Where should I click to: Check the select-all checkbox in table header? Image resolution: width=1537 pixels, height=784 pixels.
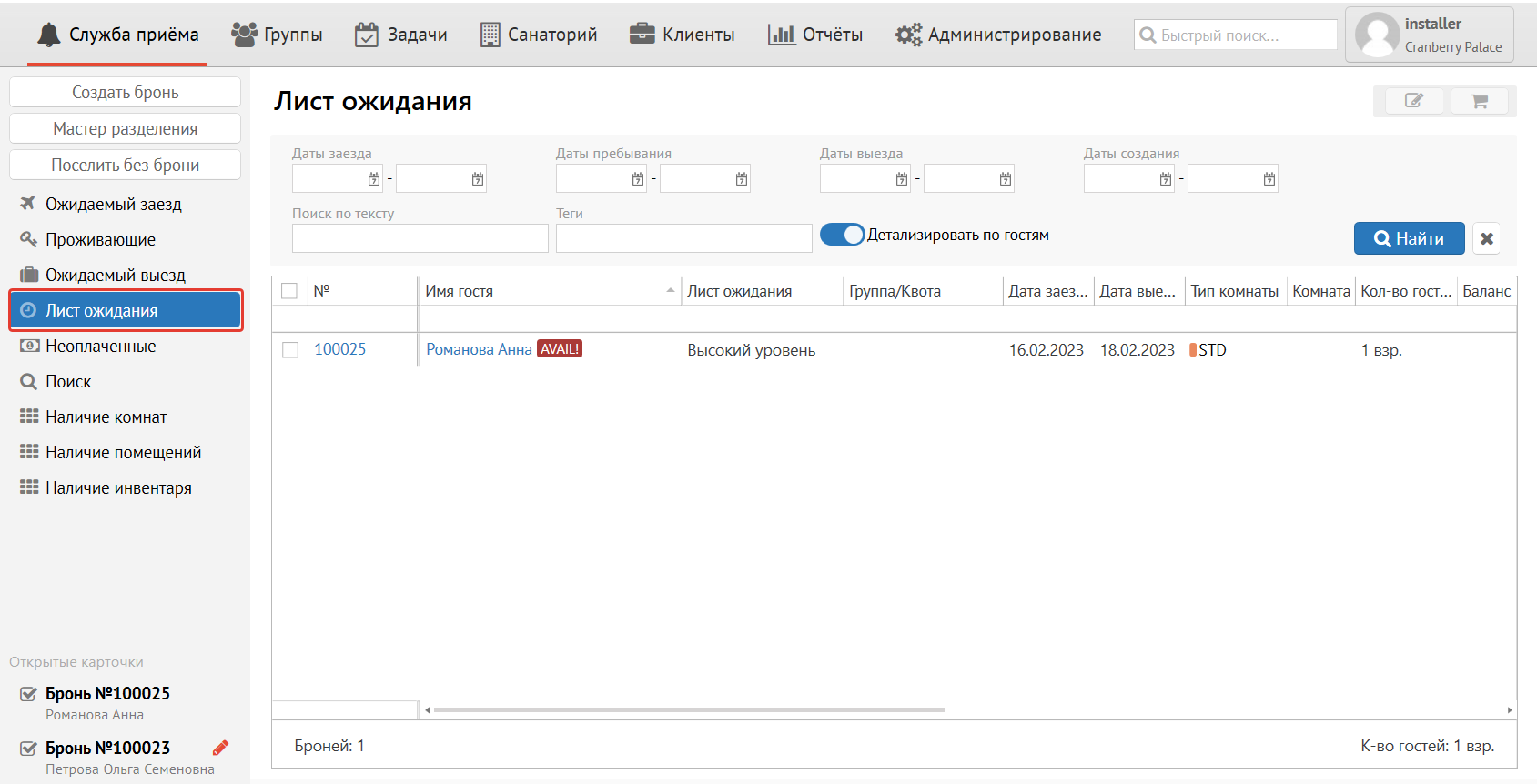[x=289, y=291]
